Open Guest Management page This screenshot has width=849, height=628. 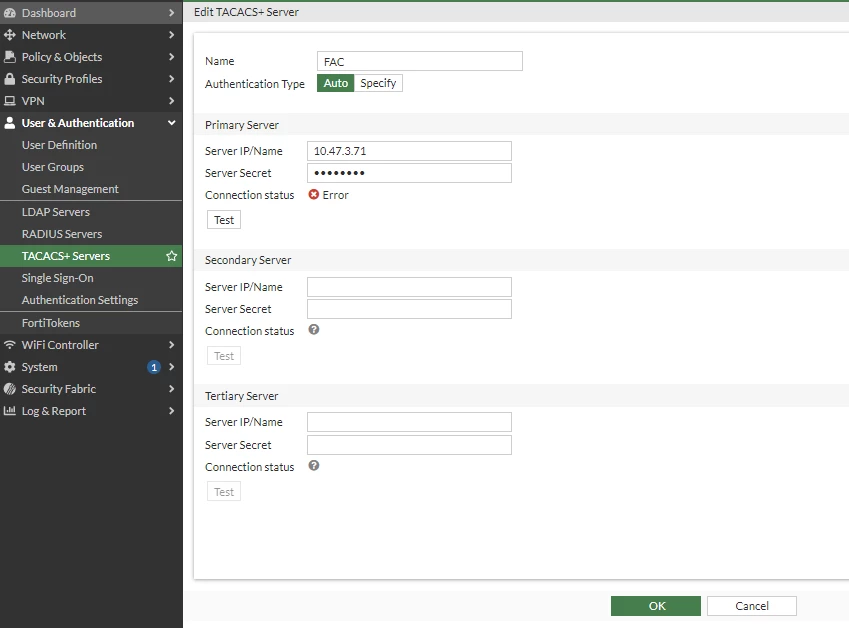pos(91,189)
